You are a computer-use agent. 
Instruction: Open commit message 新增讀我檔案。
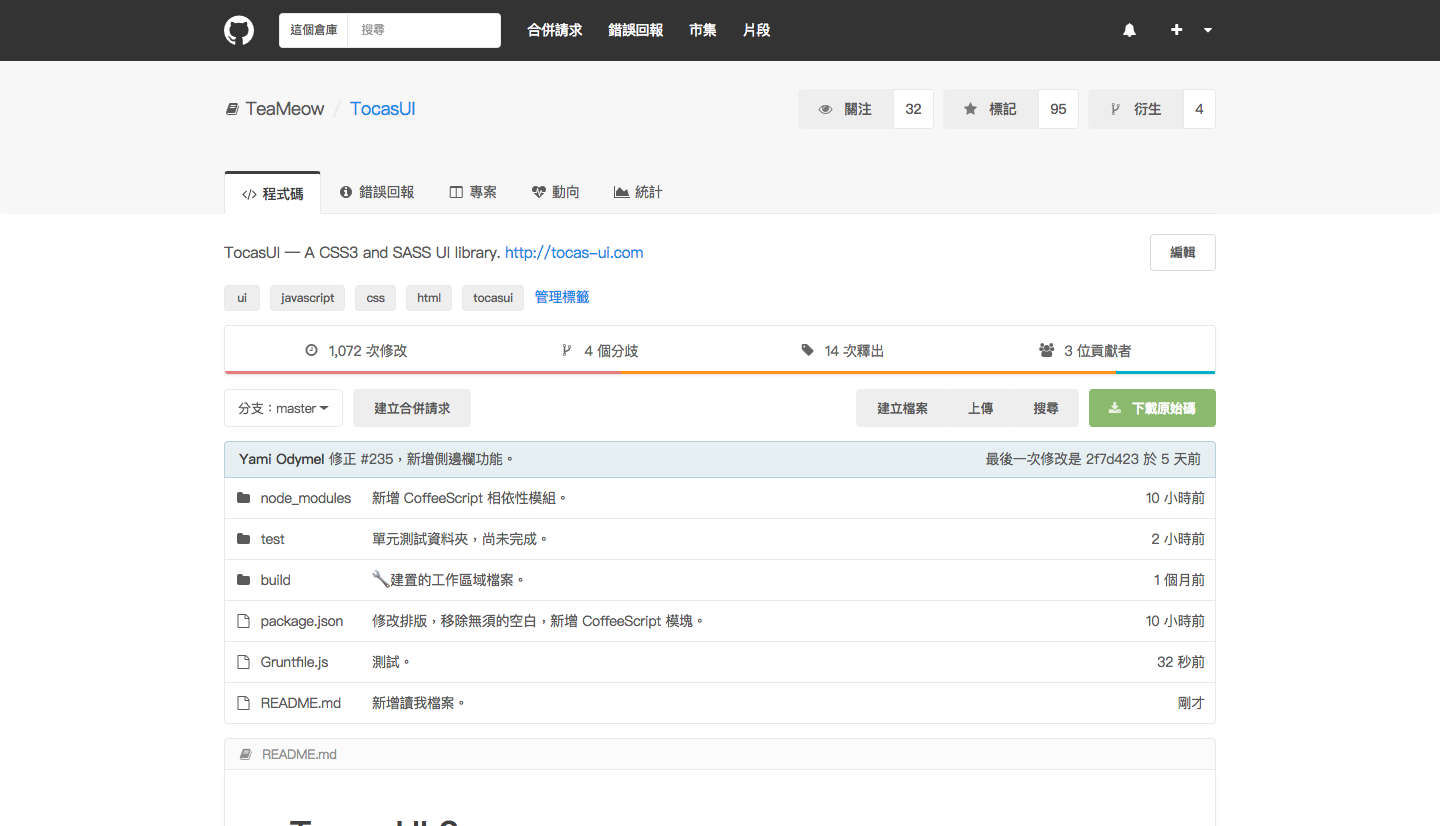click(419, 703)
